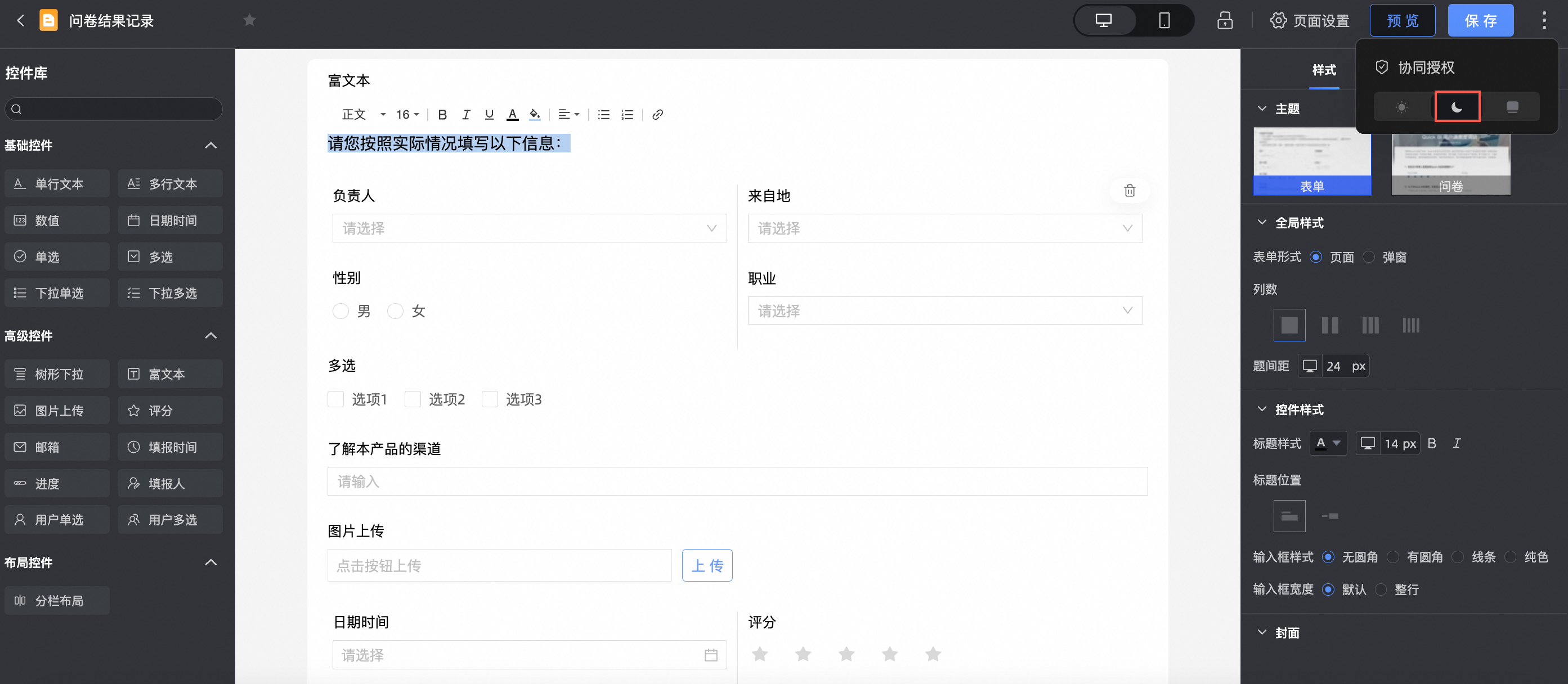Click the 预览 preview button
This screenshot has height=684, width=1568.
click(x=1403, y=21)
